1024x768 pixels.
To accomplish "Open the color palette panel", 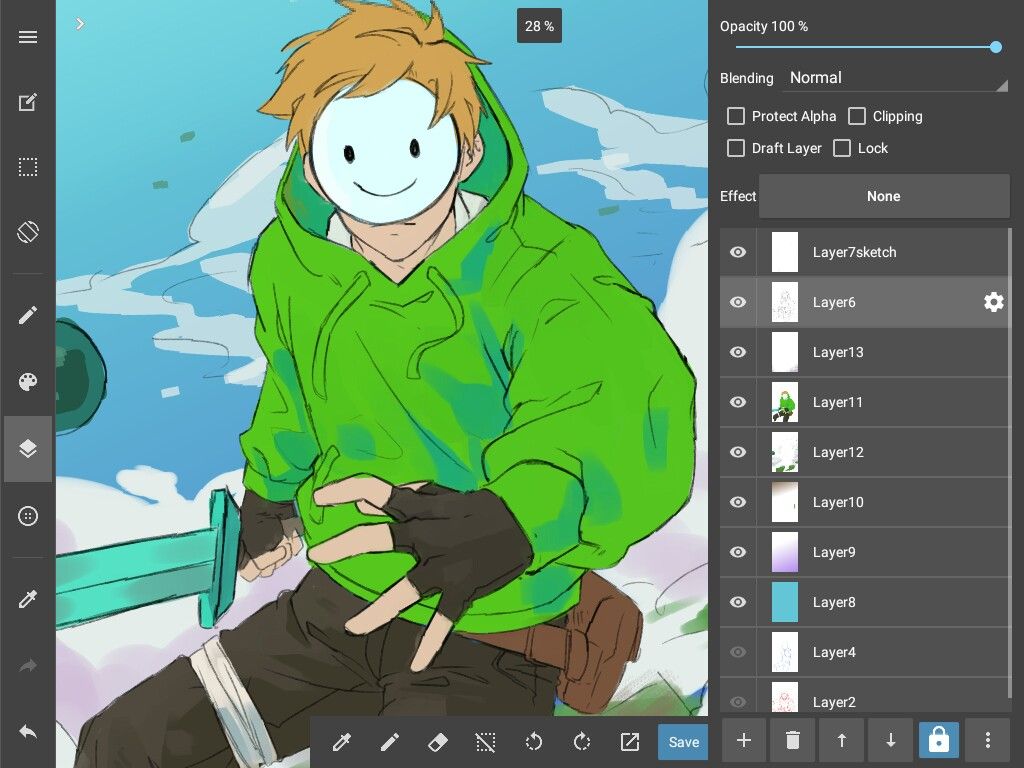I will tap(27, 382).
